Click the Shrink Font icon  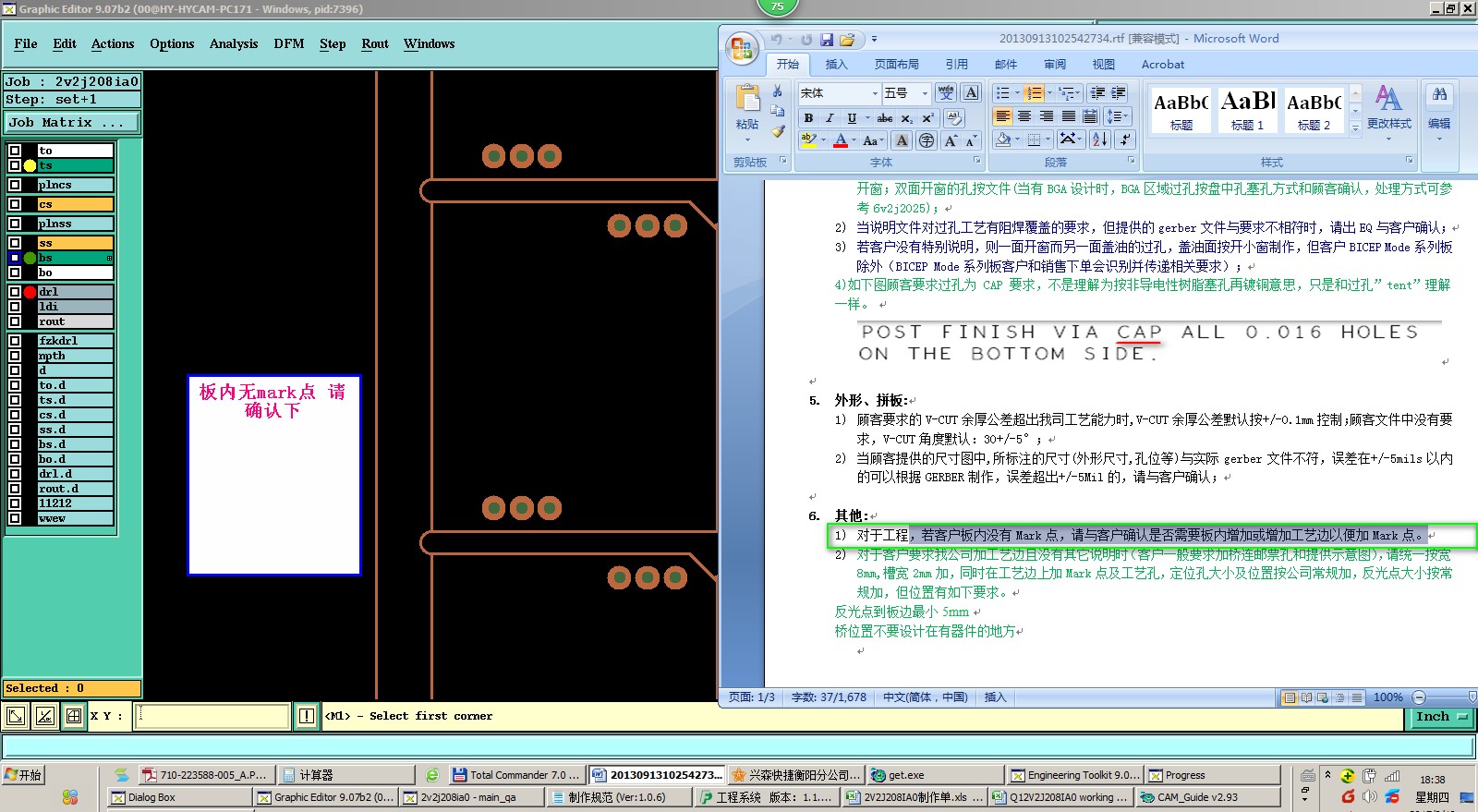[971, 140]
